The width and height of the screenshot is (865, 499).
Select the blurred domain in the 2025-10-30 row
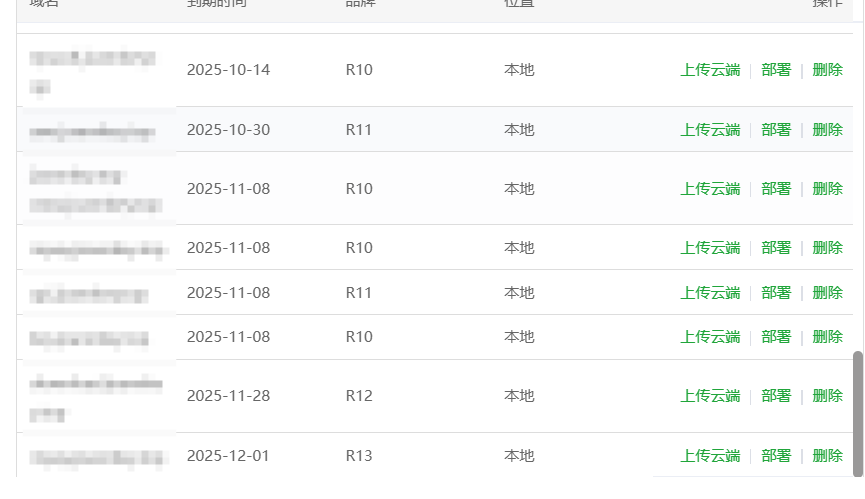92,132
